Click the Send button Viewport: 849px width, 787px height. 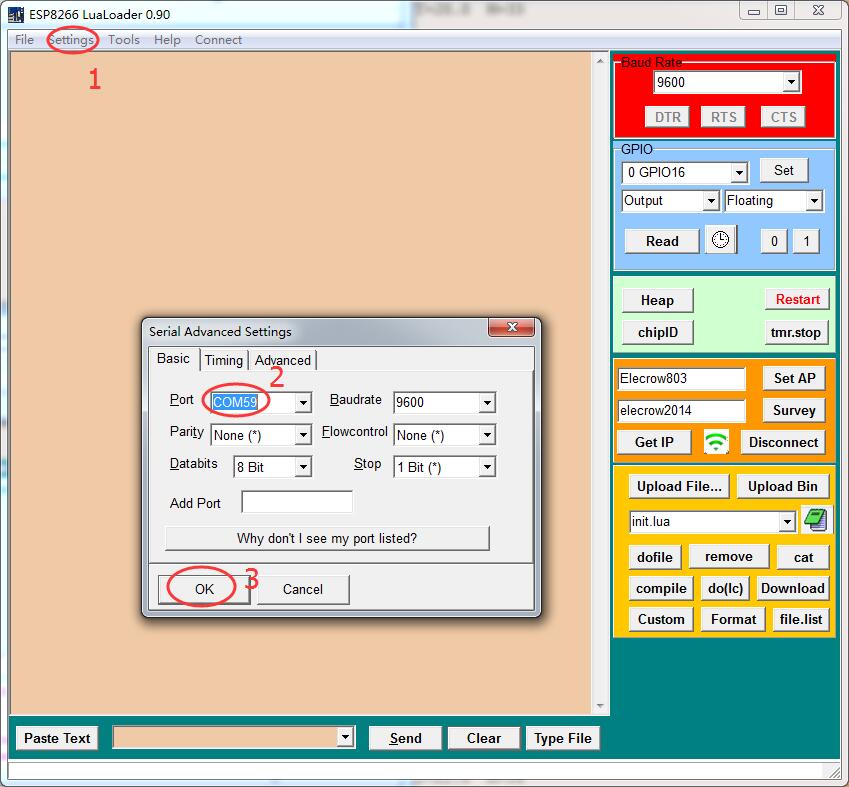[405, 738]
